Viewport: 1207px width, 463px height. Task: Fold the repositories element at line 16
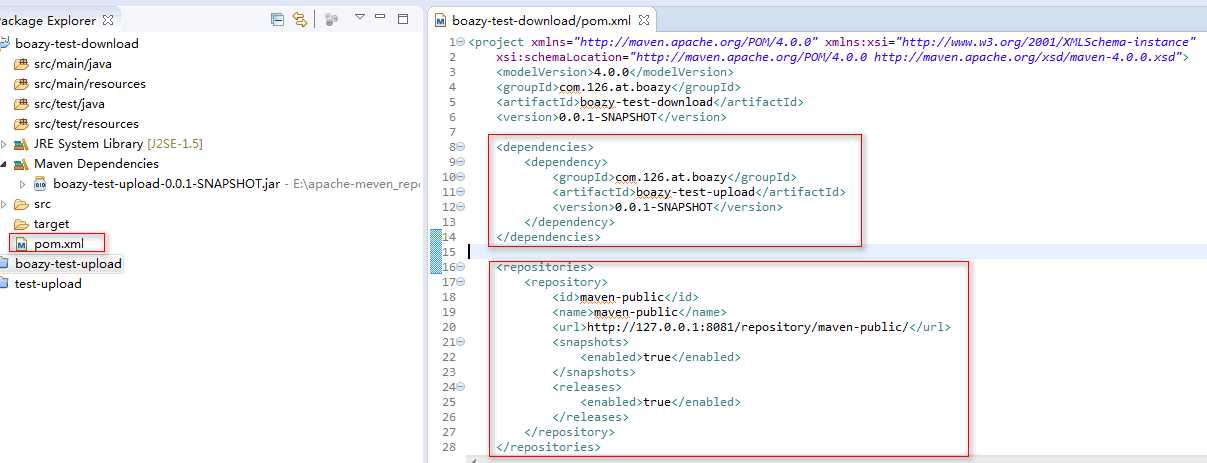461,267
